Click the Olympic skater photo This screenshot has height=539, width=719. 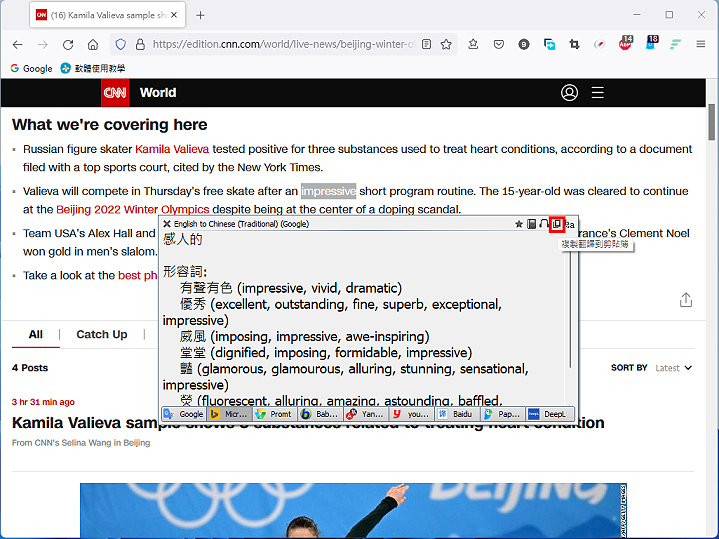pyautogui.click(x=353, y=511)
